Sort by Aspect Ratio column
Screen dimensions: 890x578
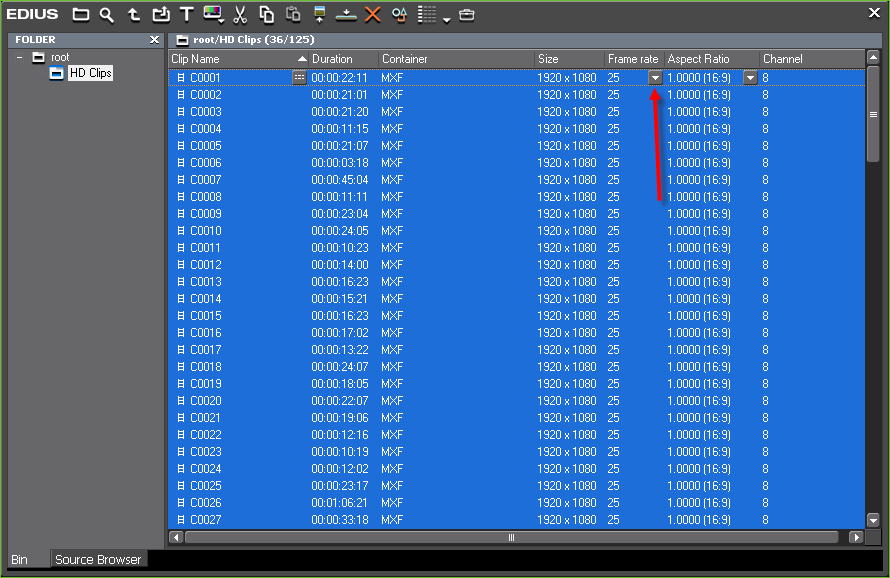pyautogui.click(x=712, y=59)
